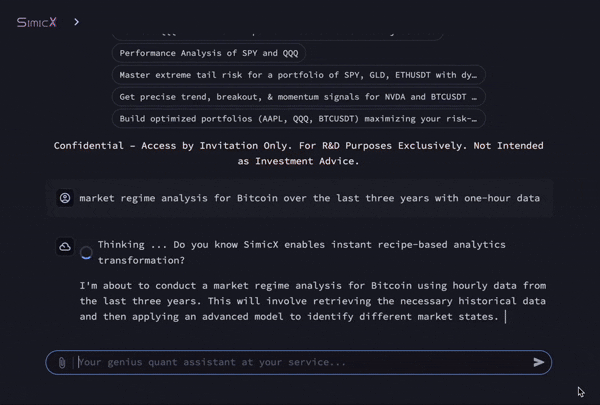Expand the sidebar with the chevron arrow

76,21
